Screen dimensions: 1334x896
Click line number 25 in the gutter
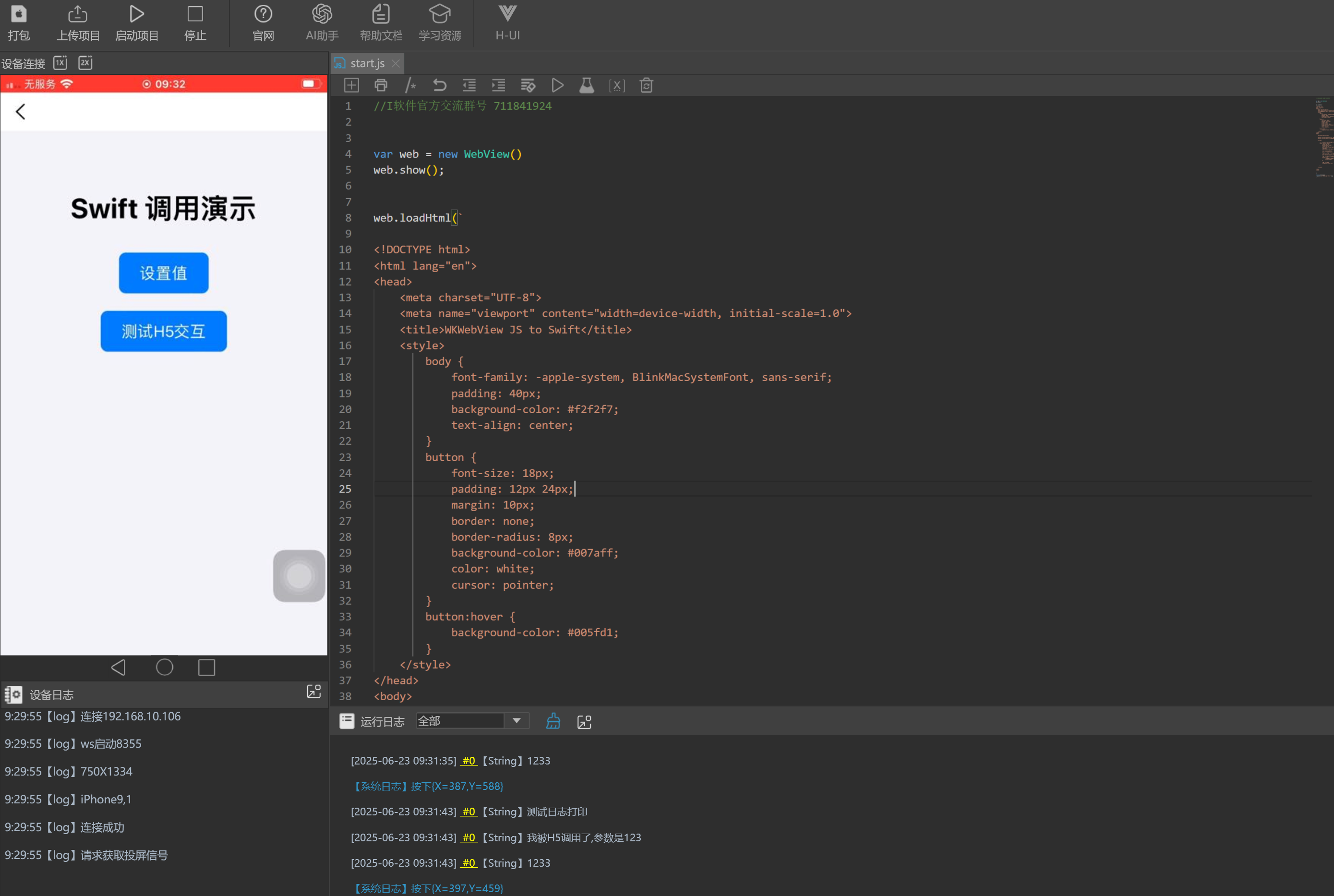pyautogui.click(x=345, y=489)
